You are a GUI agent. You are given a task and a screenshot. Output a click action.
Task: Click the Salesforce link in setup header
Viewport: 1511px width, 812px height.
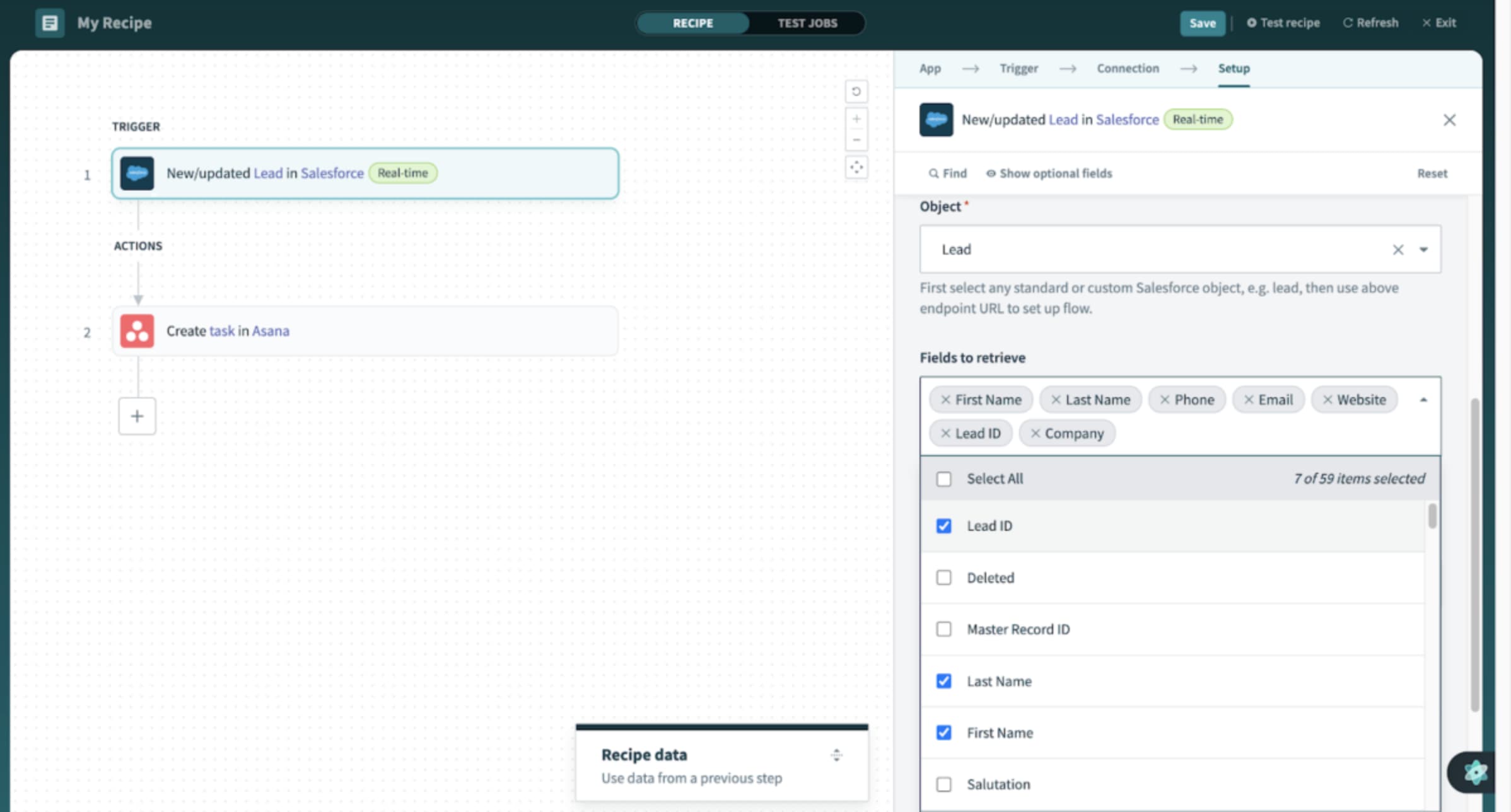(1127, 120)
